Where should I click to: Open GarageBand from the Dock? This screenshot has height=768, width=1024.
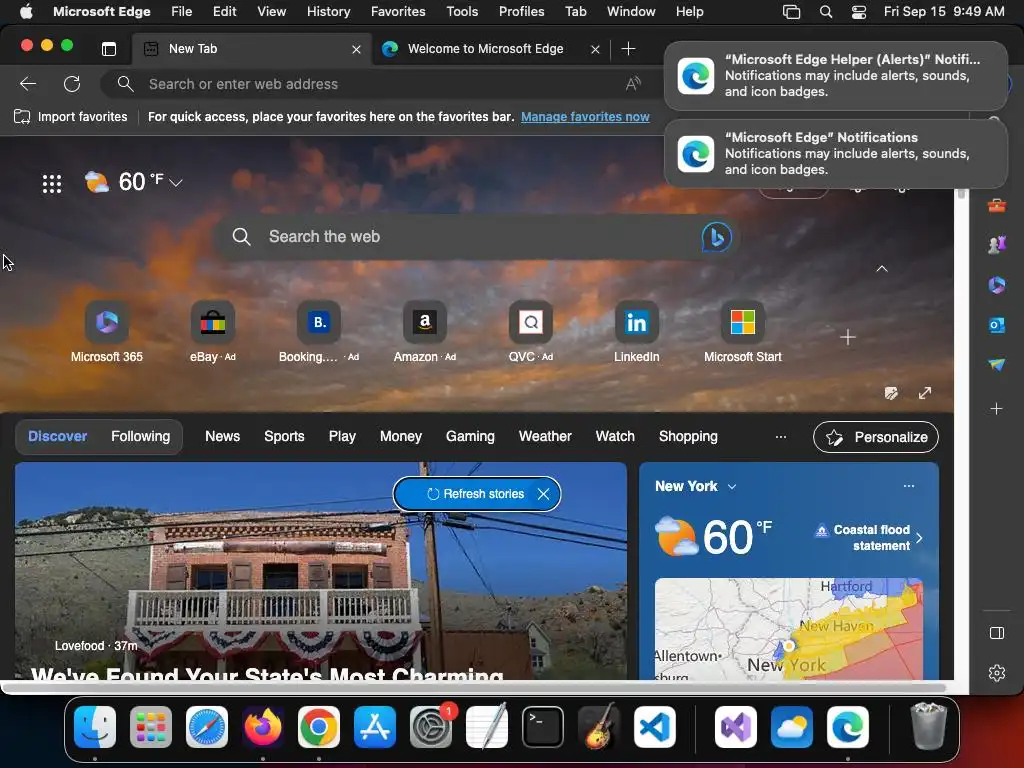point(599,727)
